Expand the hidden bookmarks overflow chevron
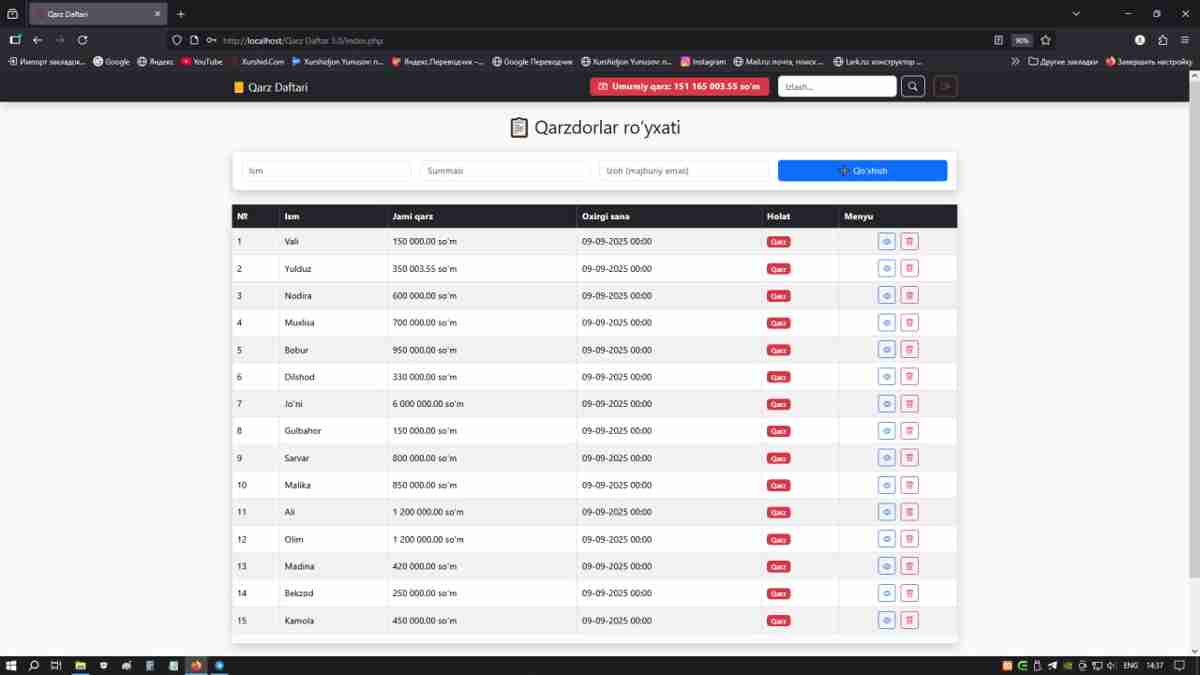Screen dimensions: 1200x675 1016,62
